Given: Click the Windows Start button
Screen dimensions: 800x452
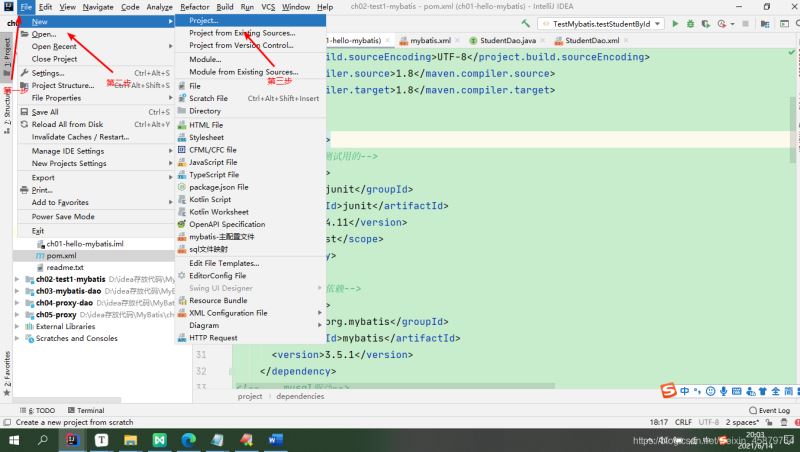Looking at the screenshot, I should coord(14,440).
